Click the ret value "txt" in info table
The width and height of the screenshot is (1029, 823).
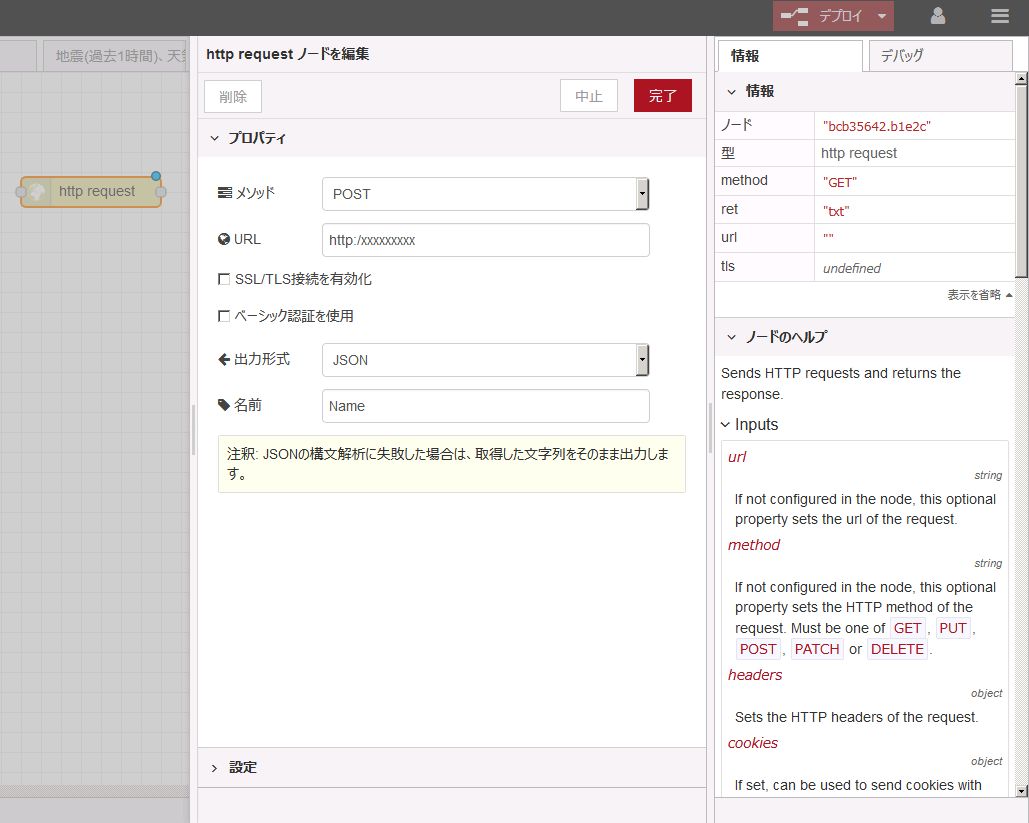(836, 211)
